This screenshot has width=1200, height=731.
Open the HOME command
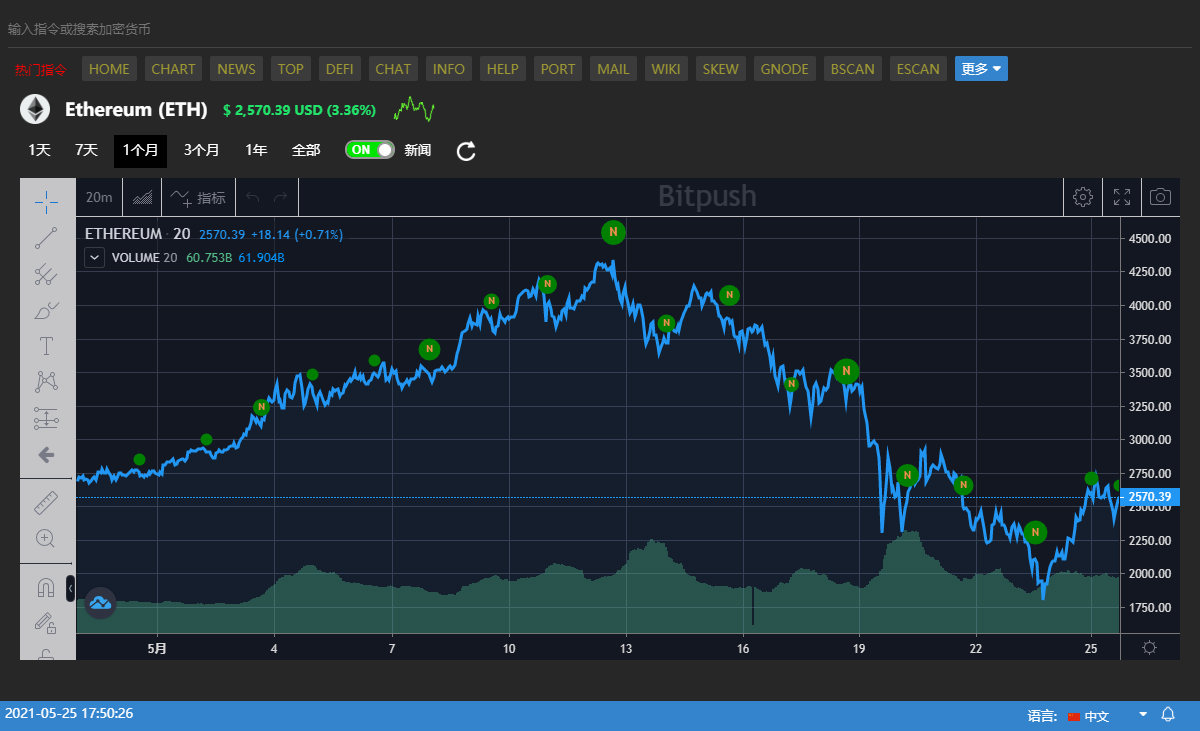tap(109, 69)
